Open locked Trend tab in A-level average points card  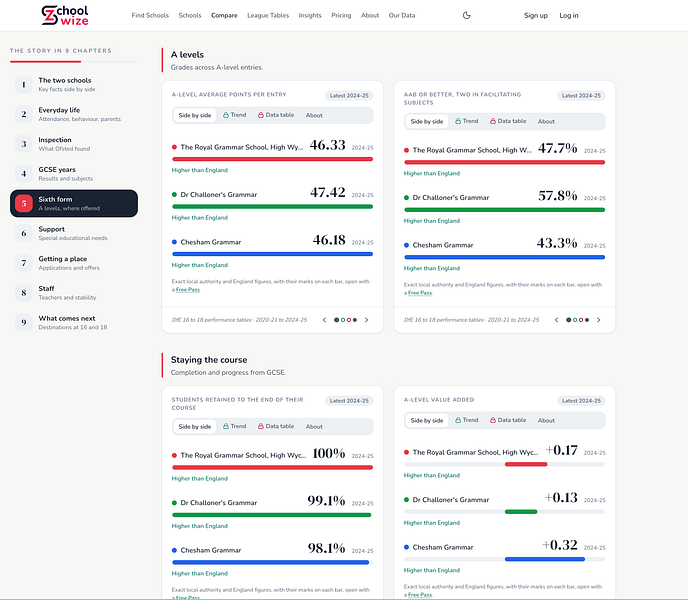coord(234,115)
